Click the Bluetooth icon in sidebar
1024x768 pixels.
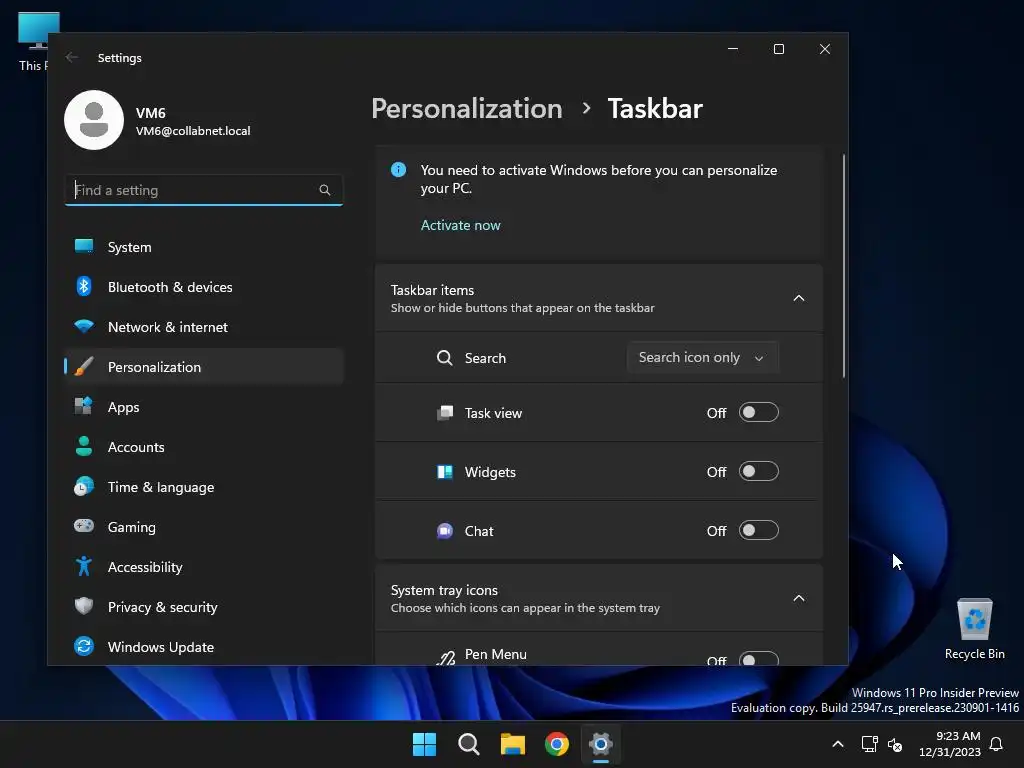[84, 286]
